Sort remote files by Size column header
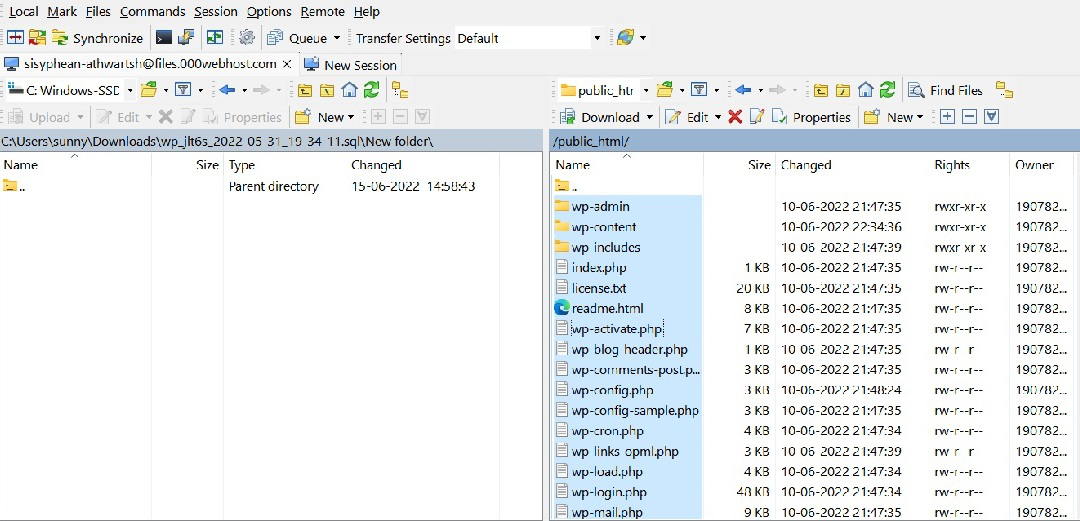 (x=739, y=165)
